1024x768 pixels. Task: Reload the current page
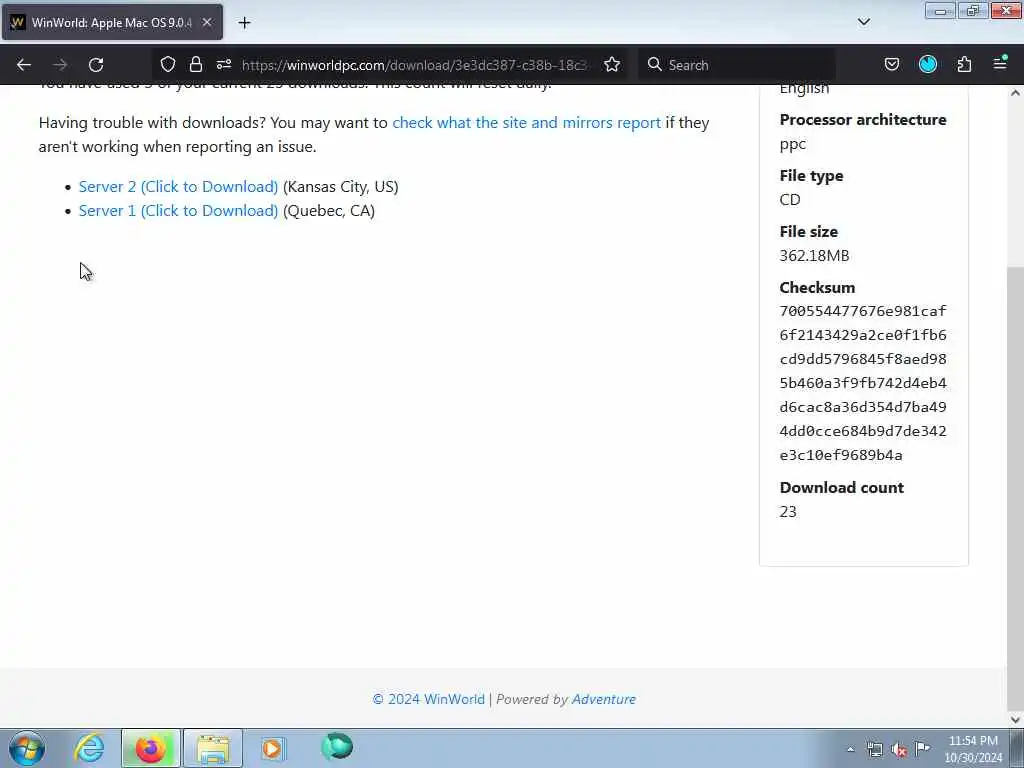coord(96,65)
